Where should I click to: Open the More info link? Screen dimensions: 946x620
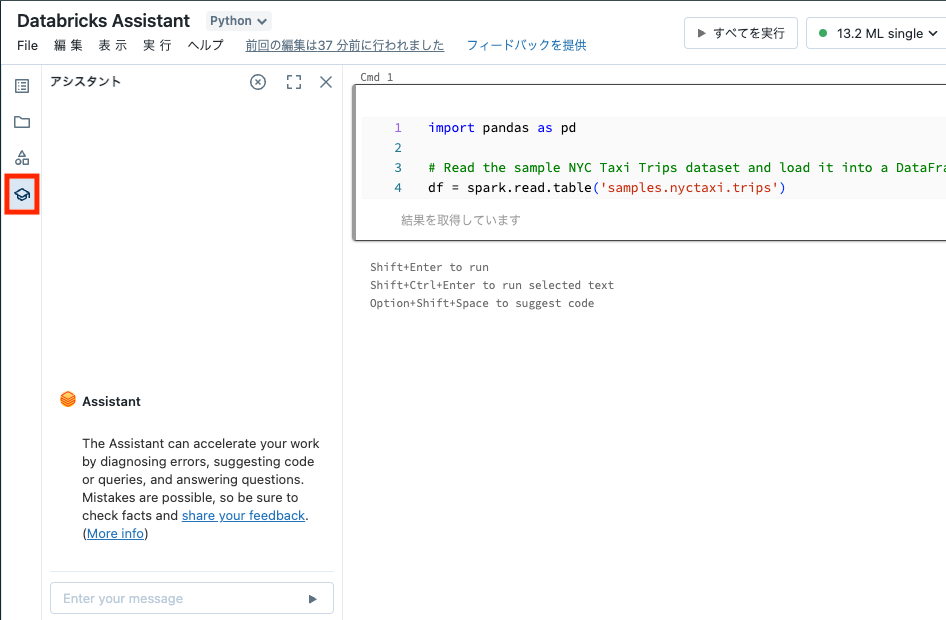[x=114, y=533]
